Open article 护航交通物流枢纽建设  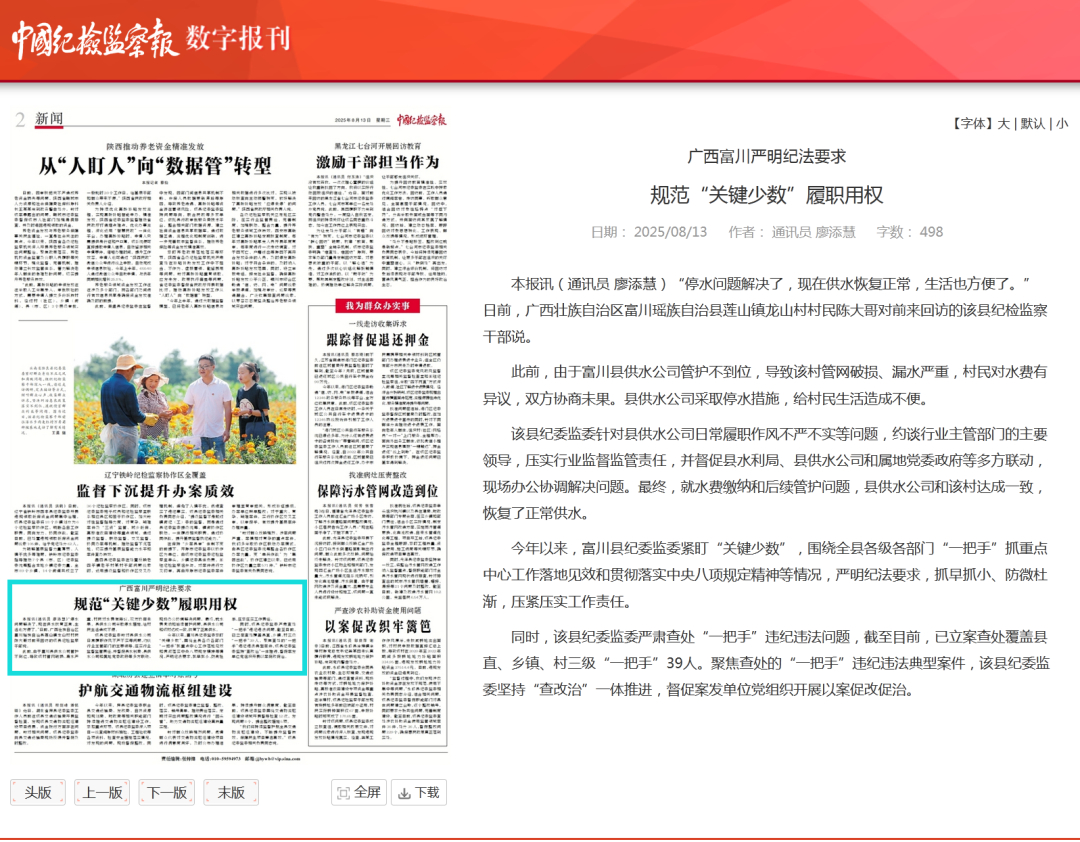[x=155, y=690]
